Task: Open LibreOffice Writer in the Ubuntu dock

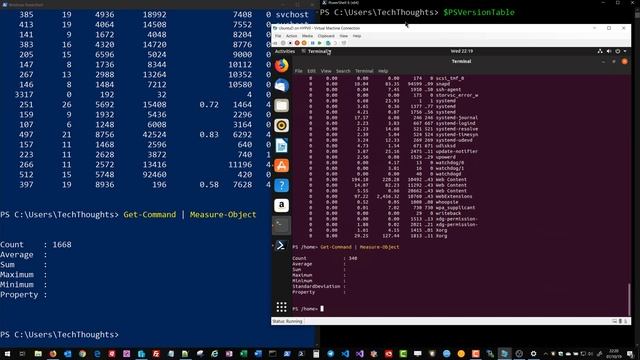Action: tap(281, 145)
